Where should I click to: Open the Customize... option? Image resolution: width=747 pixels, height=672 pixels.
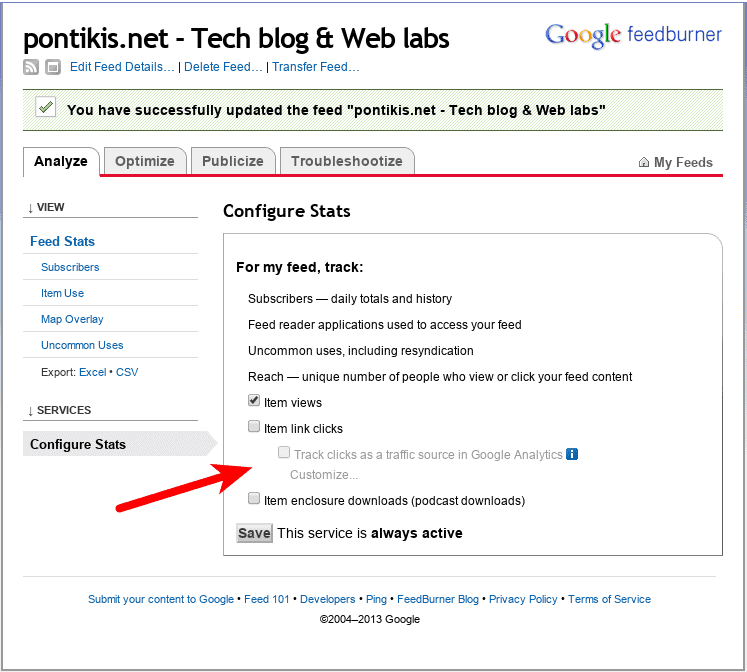point(324,475)
